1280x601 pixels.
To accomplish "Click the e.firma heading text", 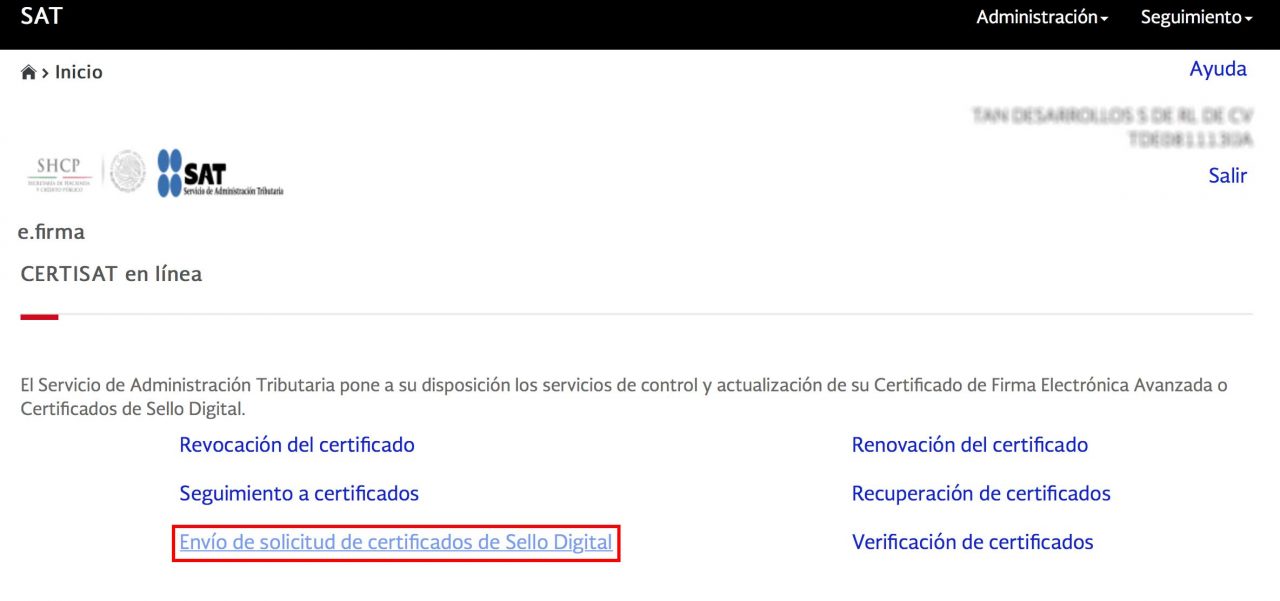I will click(x=52, y=232).
